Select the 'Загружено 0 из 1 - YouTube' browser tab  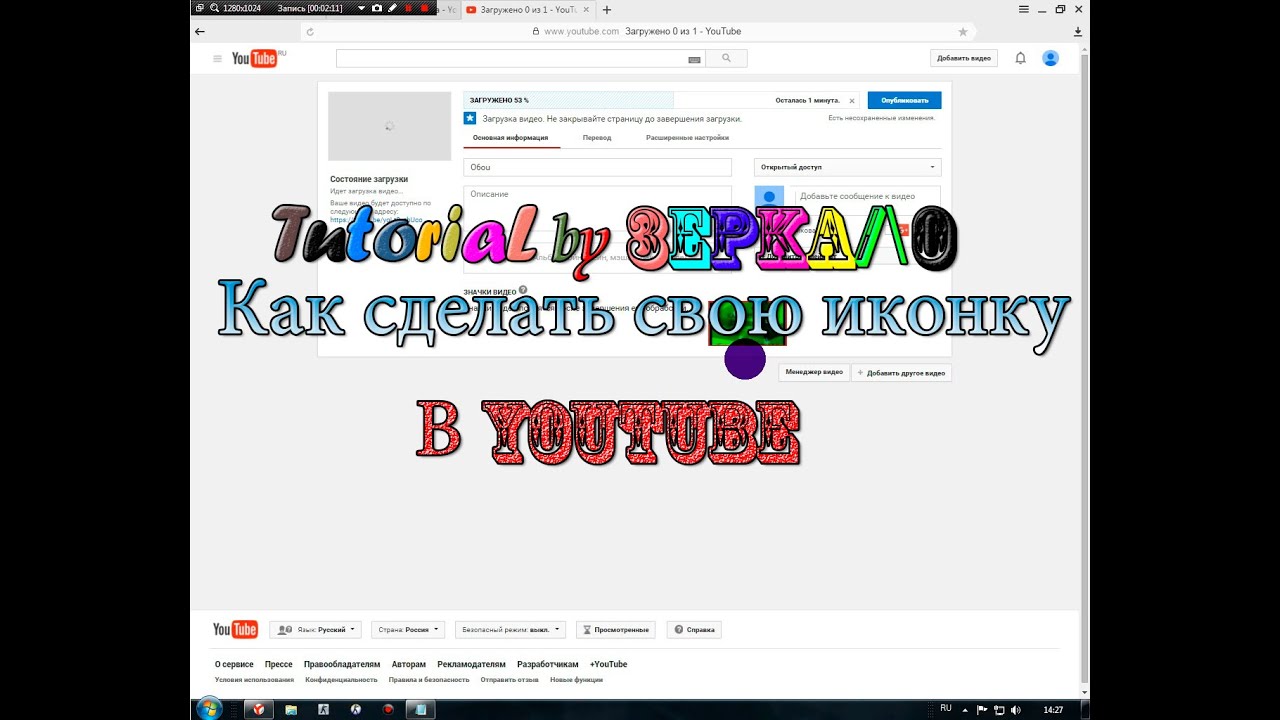pyautogui.click(x=527, y=10)
